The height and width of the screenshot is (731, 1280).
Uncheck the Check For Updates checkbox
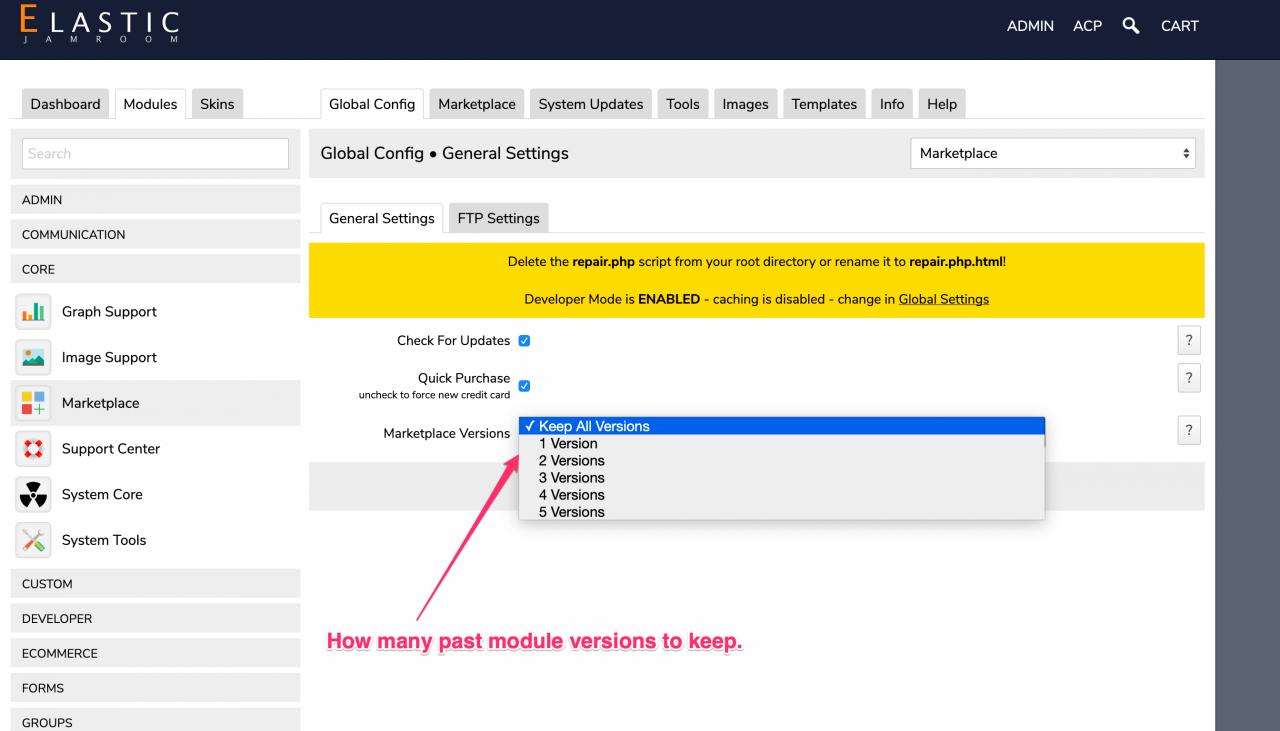[x=524, y=341]
